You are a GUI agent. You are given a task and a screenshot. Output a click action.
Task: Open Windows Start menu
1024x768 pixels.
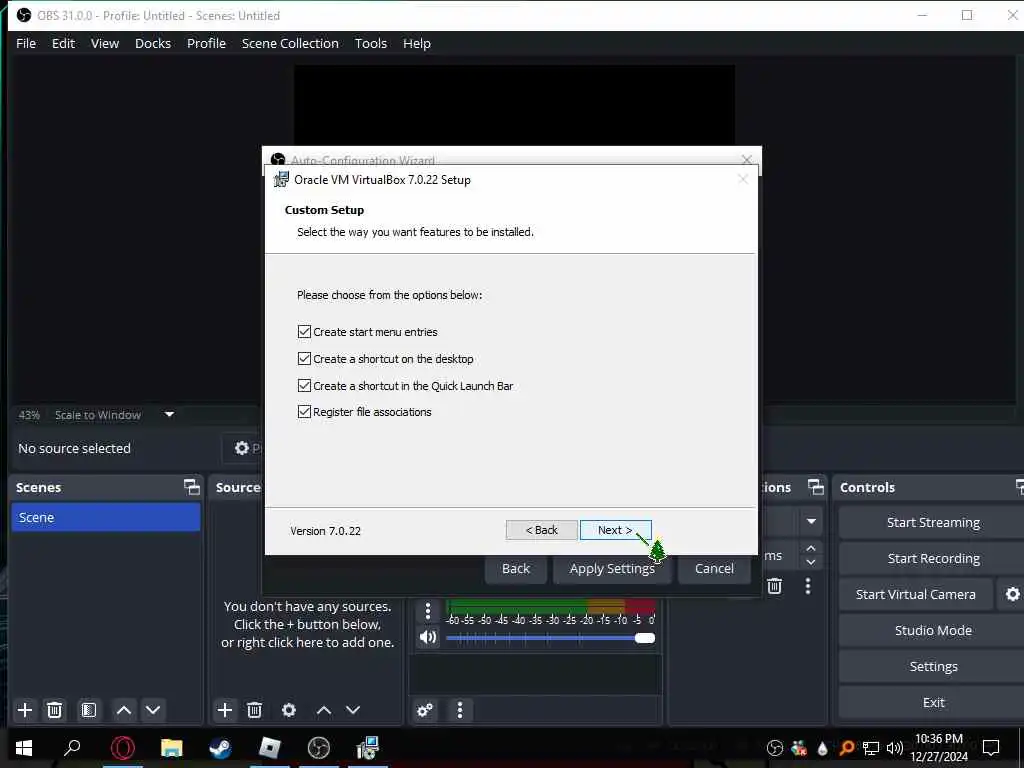[x=24, y=748]
